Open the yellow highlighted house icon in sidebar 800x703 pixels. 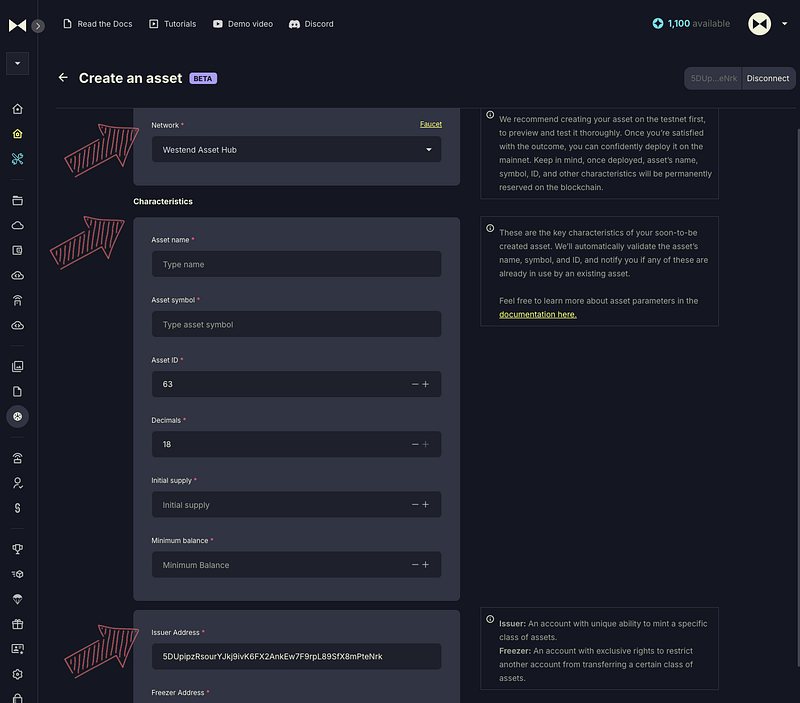pyautogui.click(x=17, y=134)
